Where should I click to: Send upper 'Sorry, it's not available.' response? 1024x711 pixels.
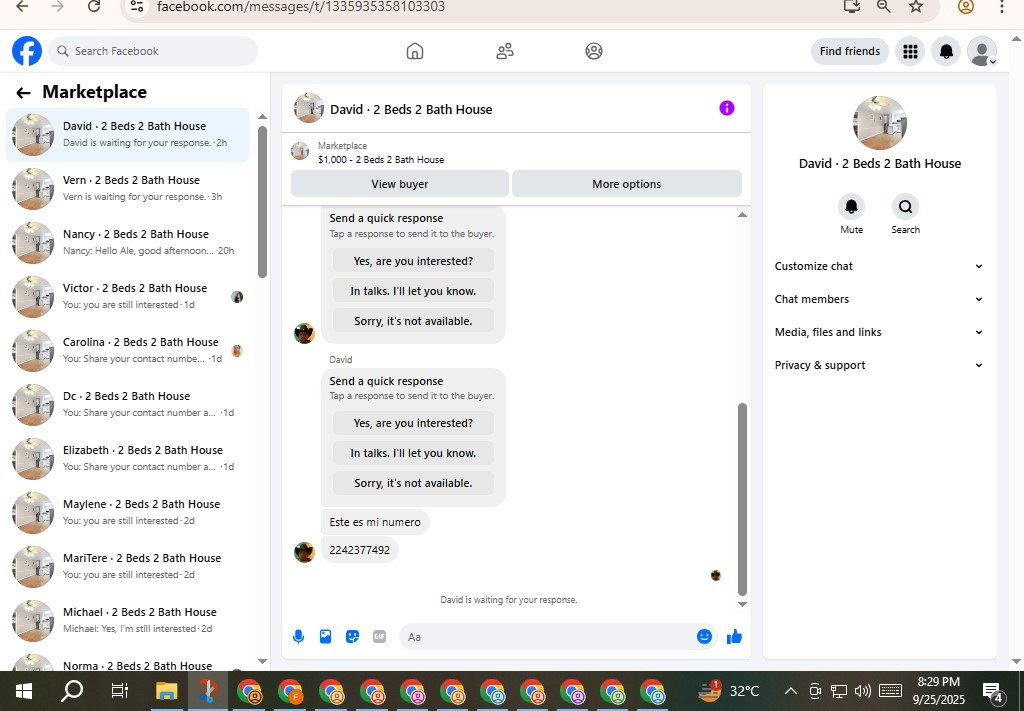point(413,321)
